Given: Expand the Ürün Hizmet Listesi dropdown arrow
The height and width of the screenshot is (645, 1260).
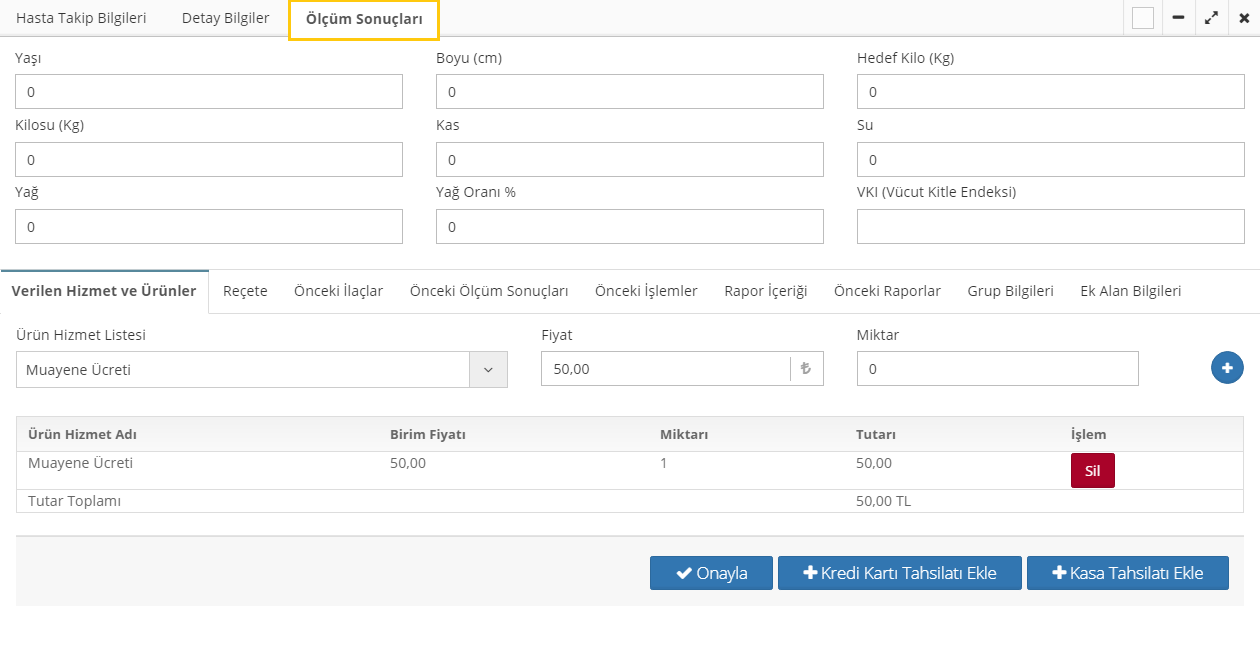Looking at the screenshot, I should (488, 370).
